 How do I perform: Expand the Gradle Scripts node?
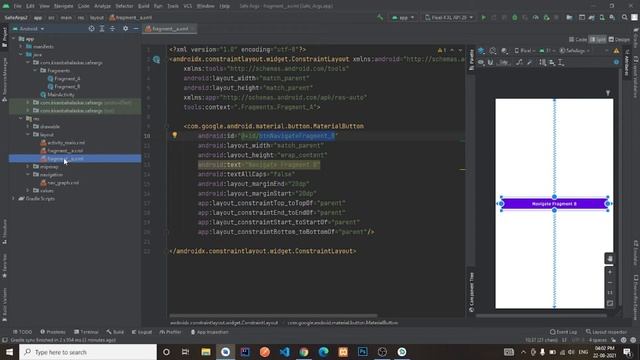point(13,198)
